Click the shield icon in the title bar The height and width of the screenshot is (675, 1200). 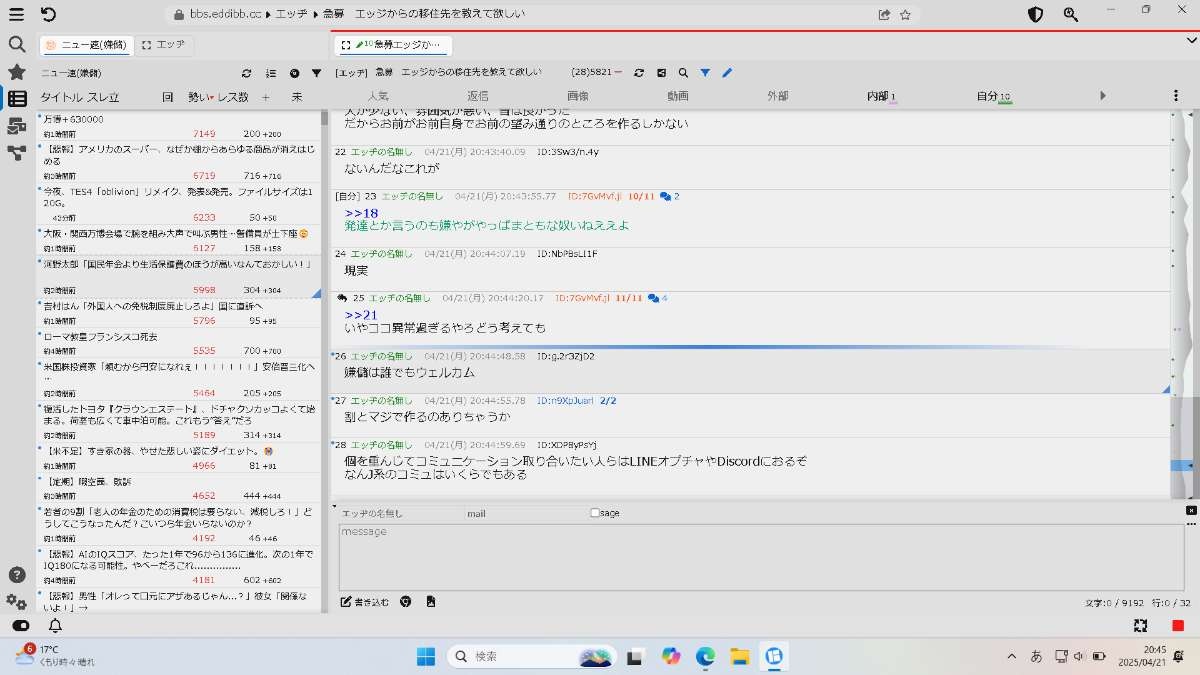pyautogui.click(x=1036, y=15)
